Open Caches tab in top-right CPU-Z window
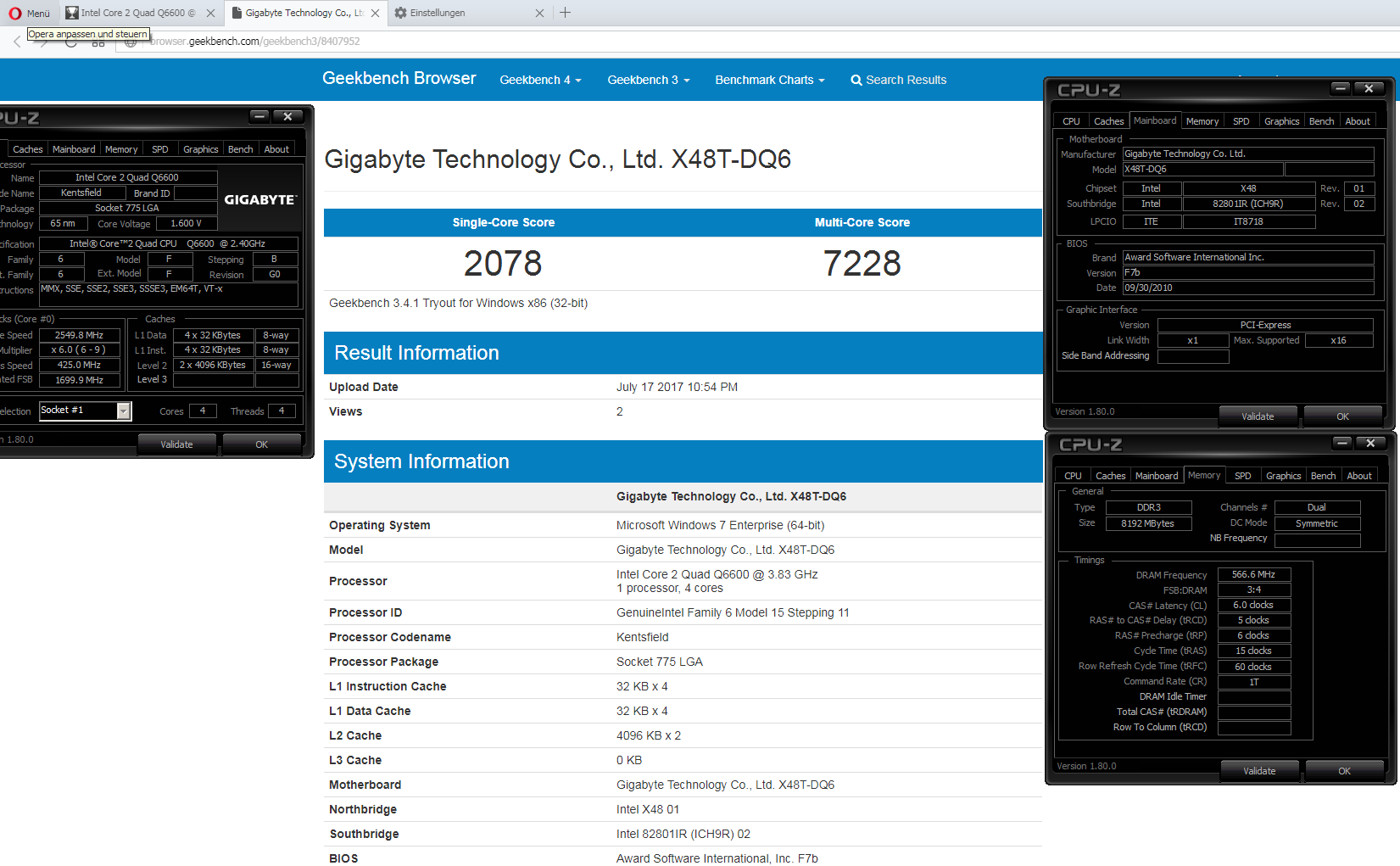This screenshot has width=1400, height=866. (1108, 121)
